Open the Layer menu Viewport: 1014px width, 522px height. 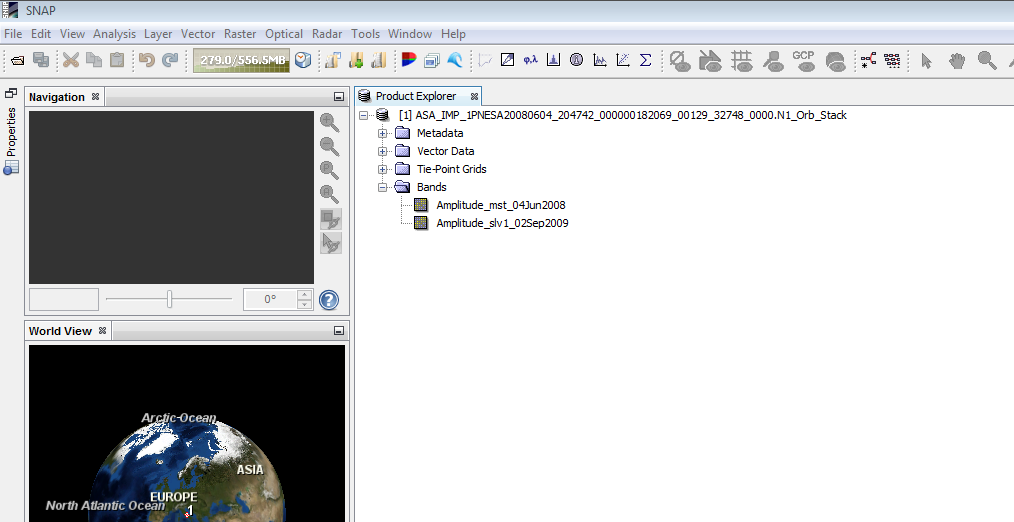158,34
